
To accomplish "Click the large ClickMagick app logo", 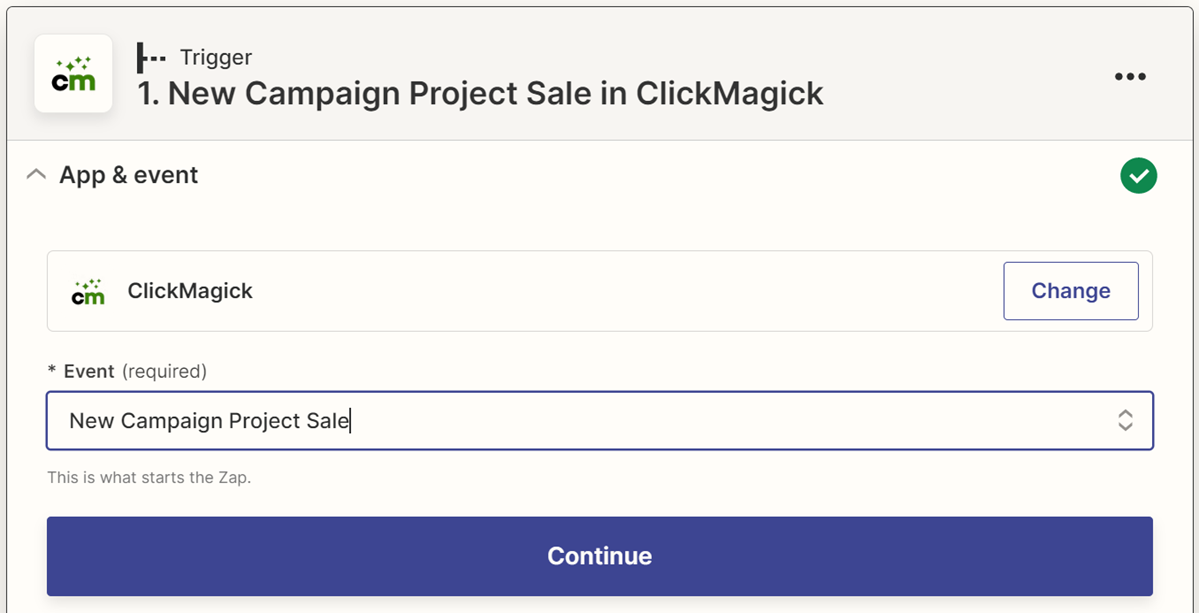I will (73, 74).
